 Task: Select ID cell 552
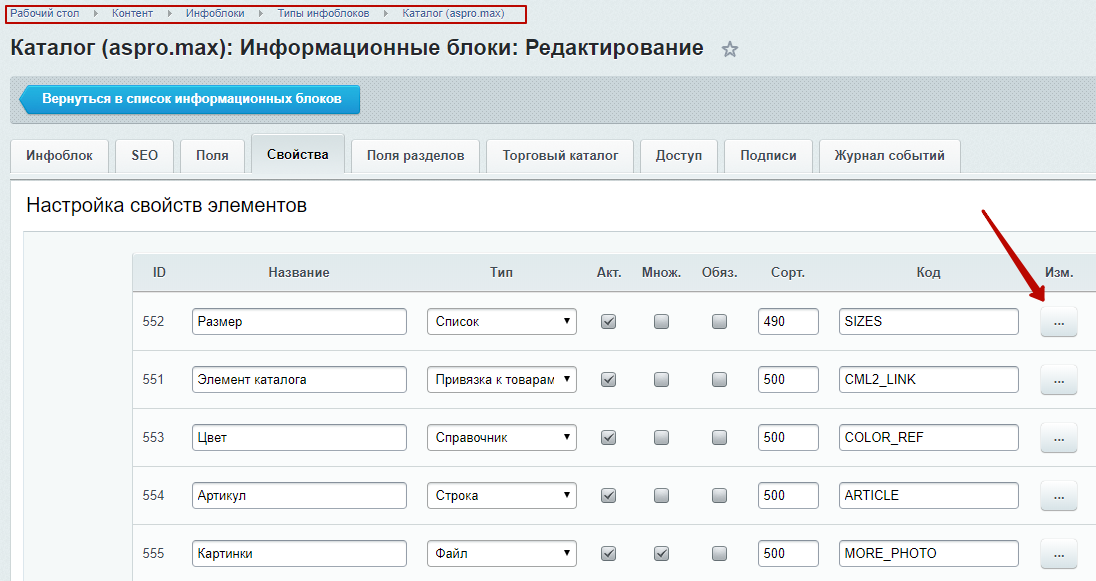click(x=153, y=322)
